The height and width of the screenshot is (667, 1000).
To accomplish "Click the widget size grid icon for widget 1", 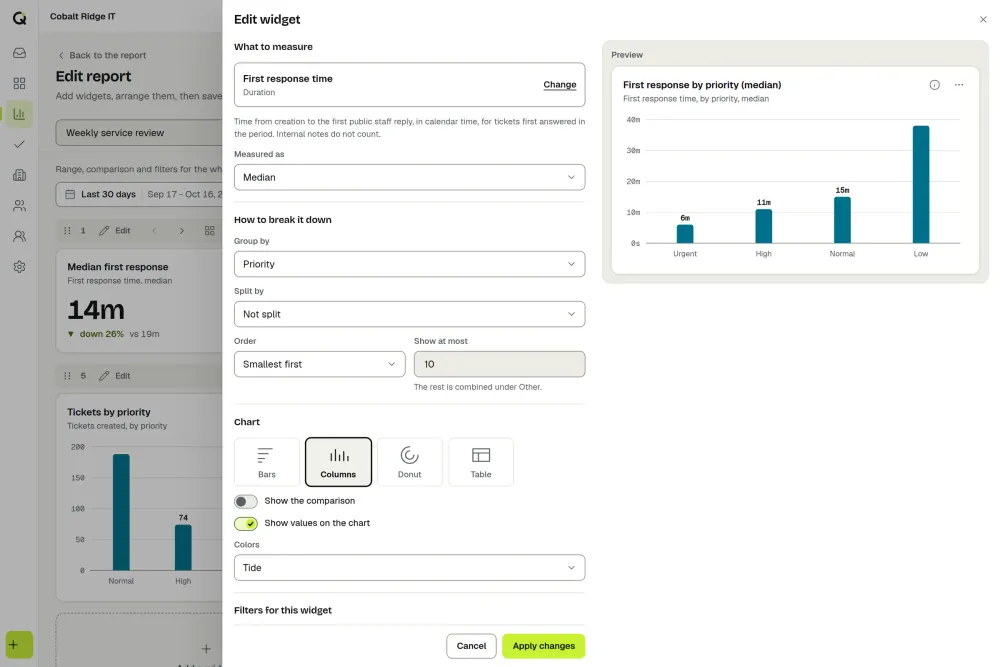I will [209, 231].
